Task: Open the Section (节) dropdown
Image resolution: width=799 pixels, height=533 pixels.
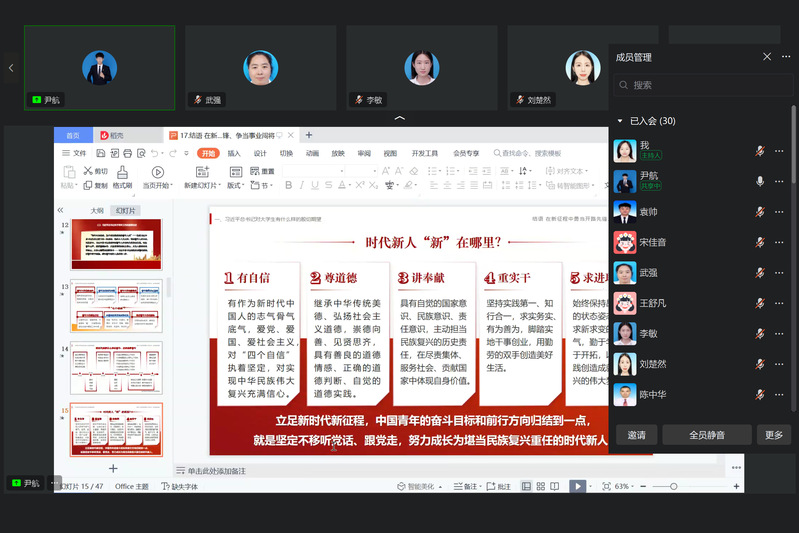Action: tap(262, 185)
